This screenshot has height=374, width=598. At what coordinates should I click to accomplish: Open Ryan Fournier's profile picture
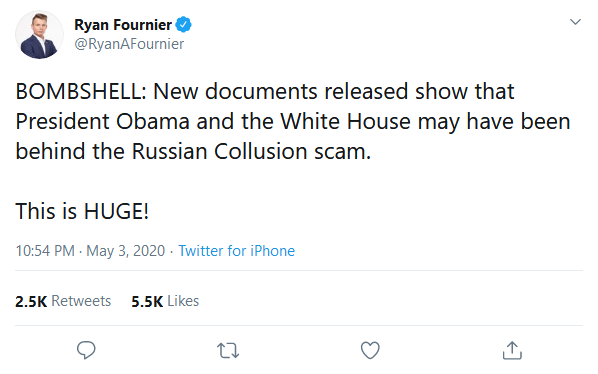pyautogui.click(x=39, y=34)
